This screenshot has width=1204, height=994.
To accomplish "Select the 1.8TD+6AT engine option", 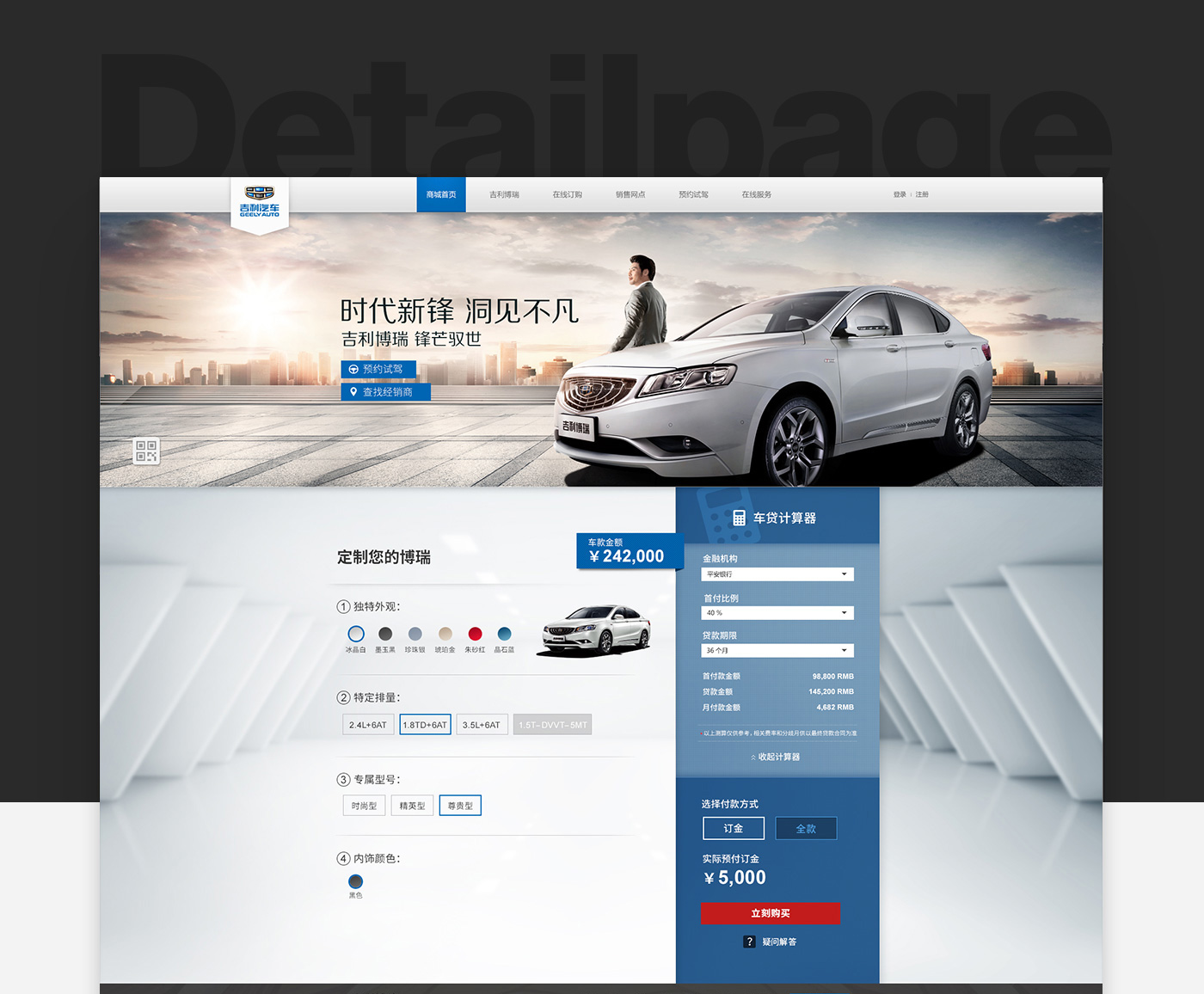I will point(425,725).
